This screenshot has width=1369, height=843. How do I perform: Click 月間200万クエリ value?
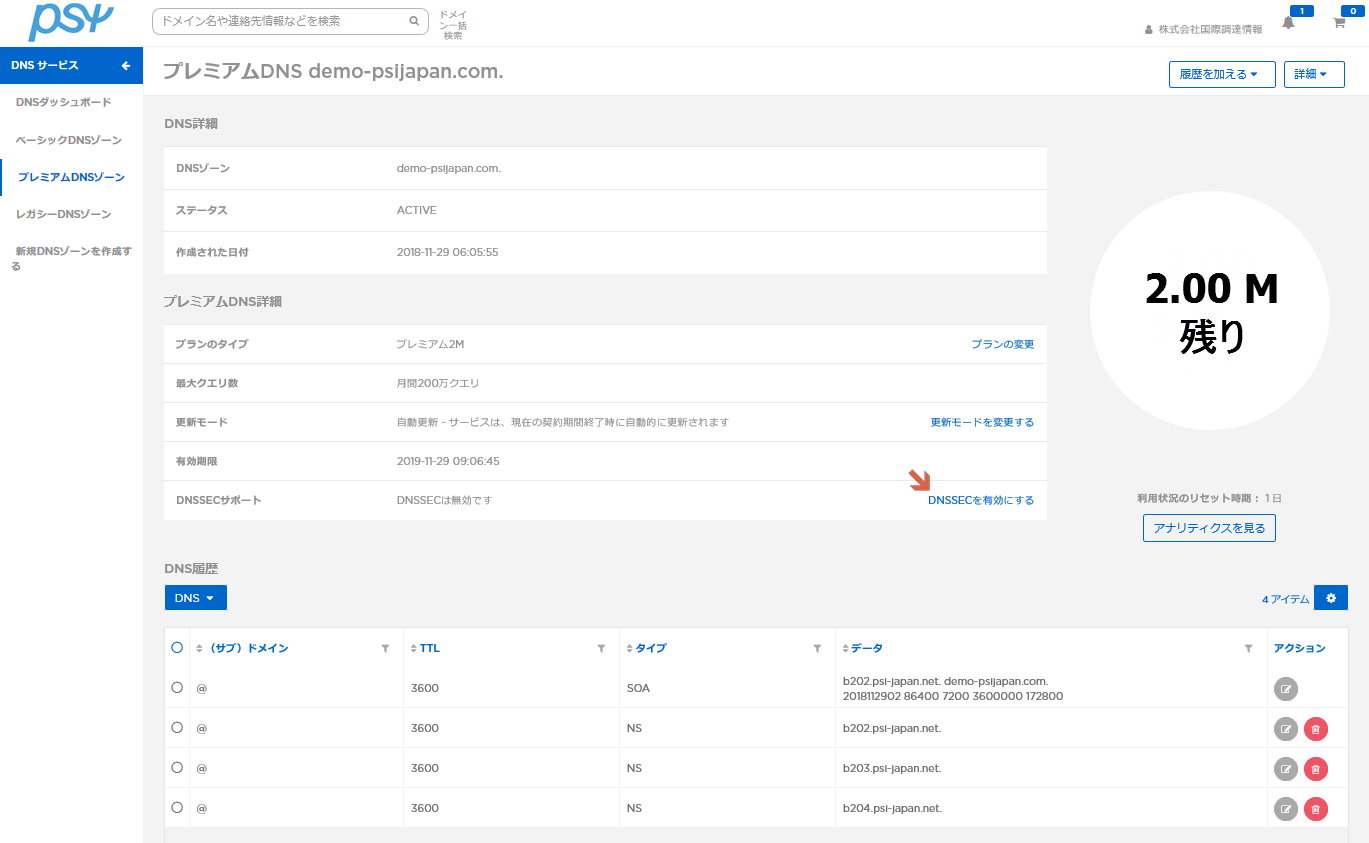(x=438, y=384)
